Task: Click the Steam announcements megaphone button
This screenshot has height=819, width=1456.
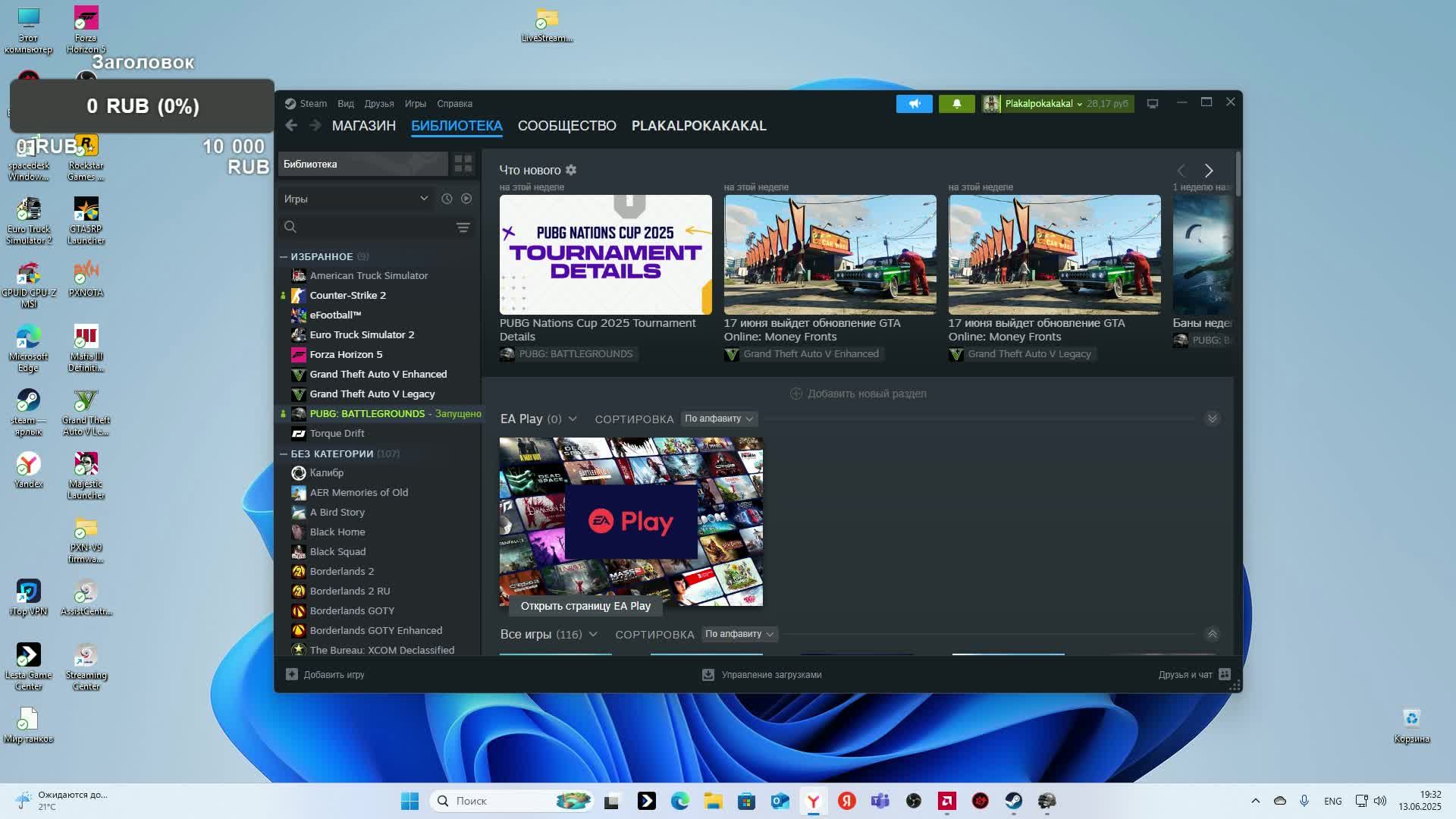Action: 914,104
